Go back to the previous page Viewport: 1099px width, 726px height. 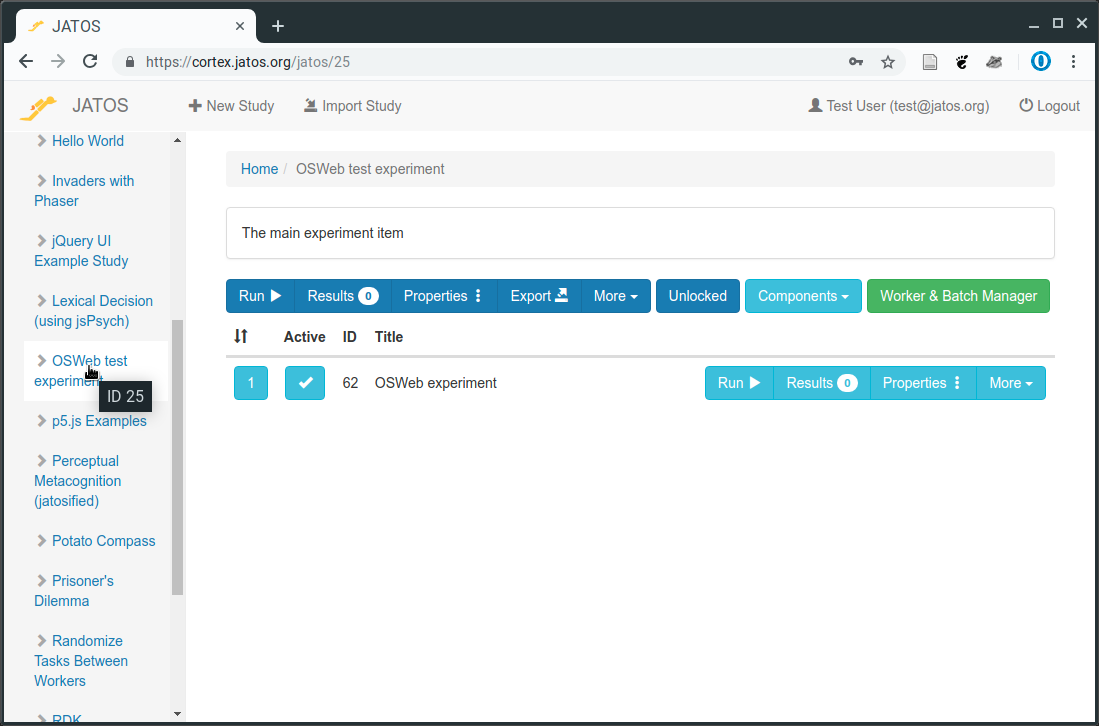click(26, 62)
